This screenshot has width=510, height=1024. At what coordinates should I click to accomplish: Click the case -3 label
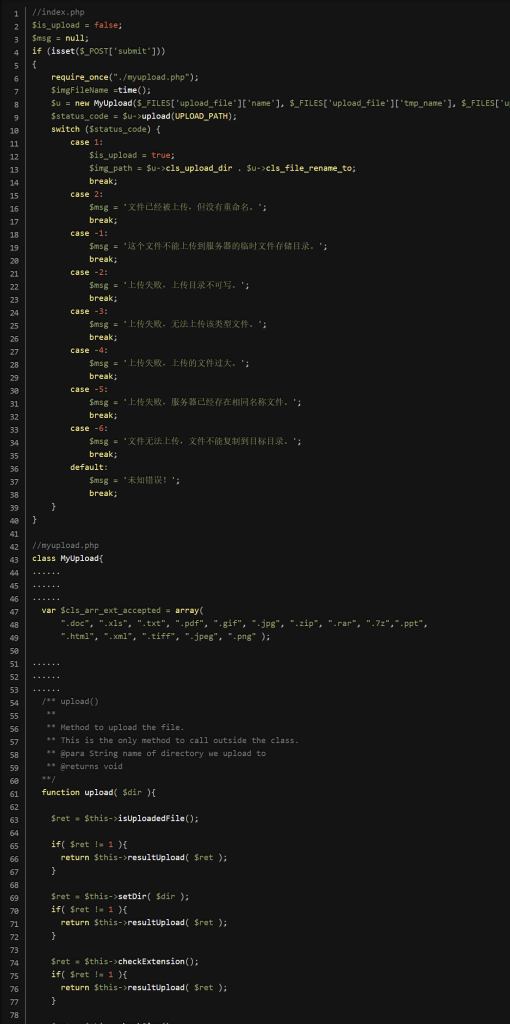click(87, 312)
